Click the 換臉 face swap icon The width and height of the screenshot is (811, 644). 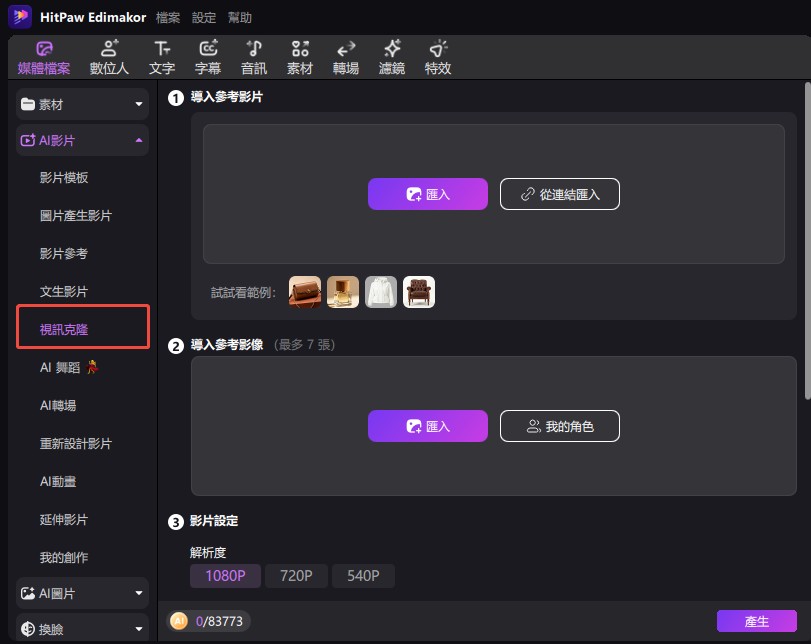27,629
